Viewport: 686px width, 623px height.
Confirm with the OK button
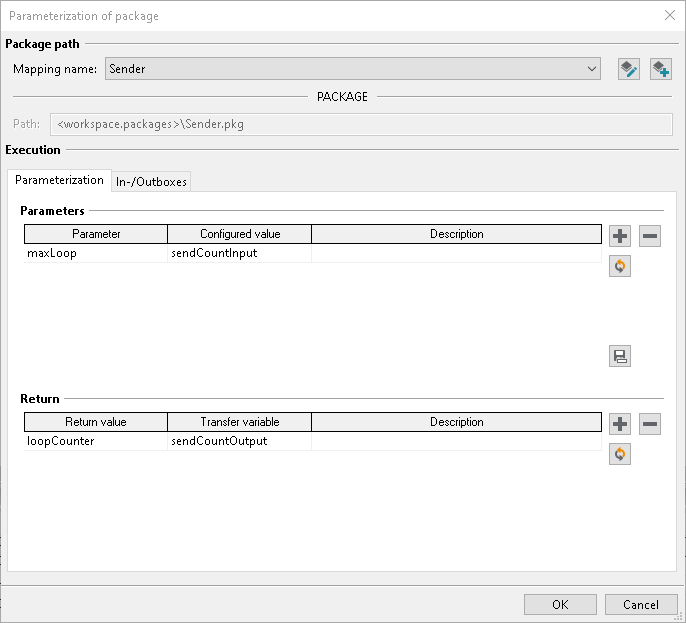(560, 605)
